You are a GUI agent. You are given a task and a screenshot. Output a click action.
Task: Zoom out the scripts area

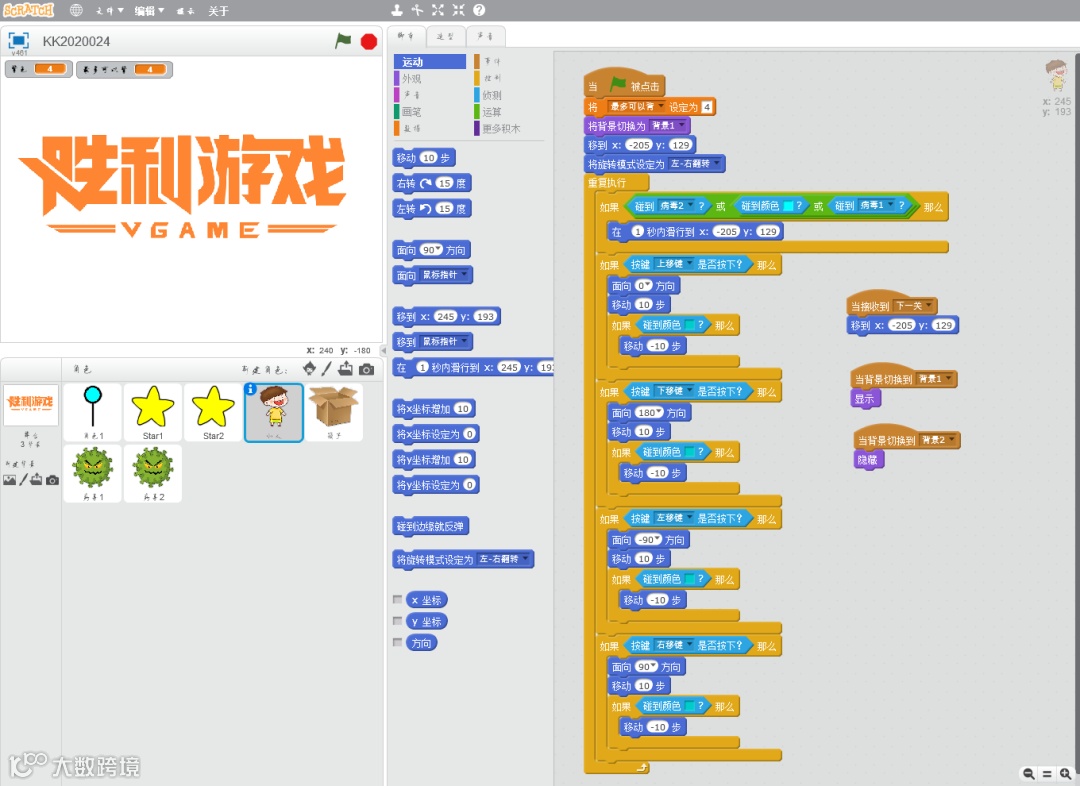[x=1028, y=774]
